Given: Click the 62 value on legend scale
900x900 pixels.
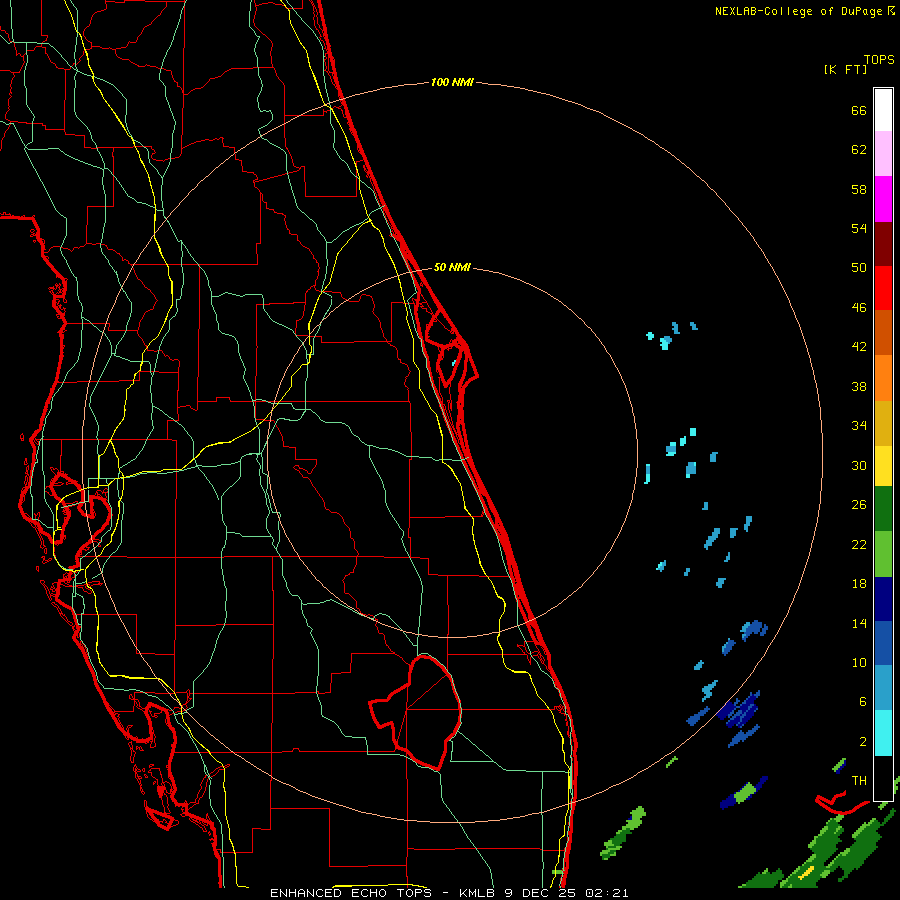Looking at the screenshot, I should tap(859, 150).
